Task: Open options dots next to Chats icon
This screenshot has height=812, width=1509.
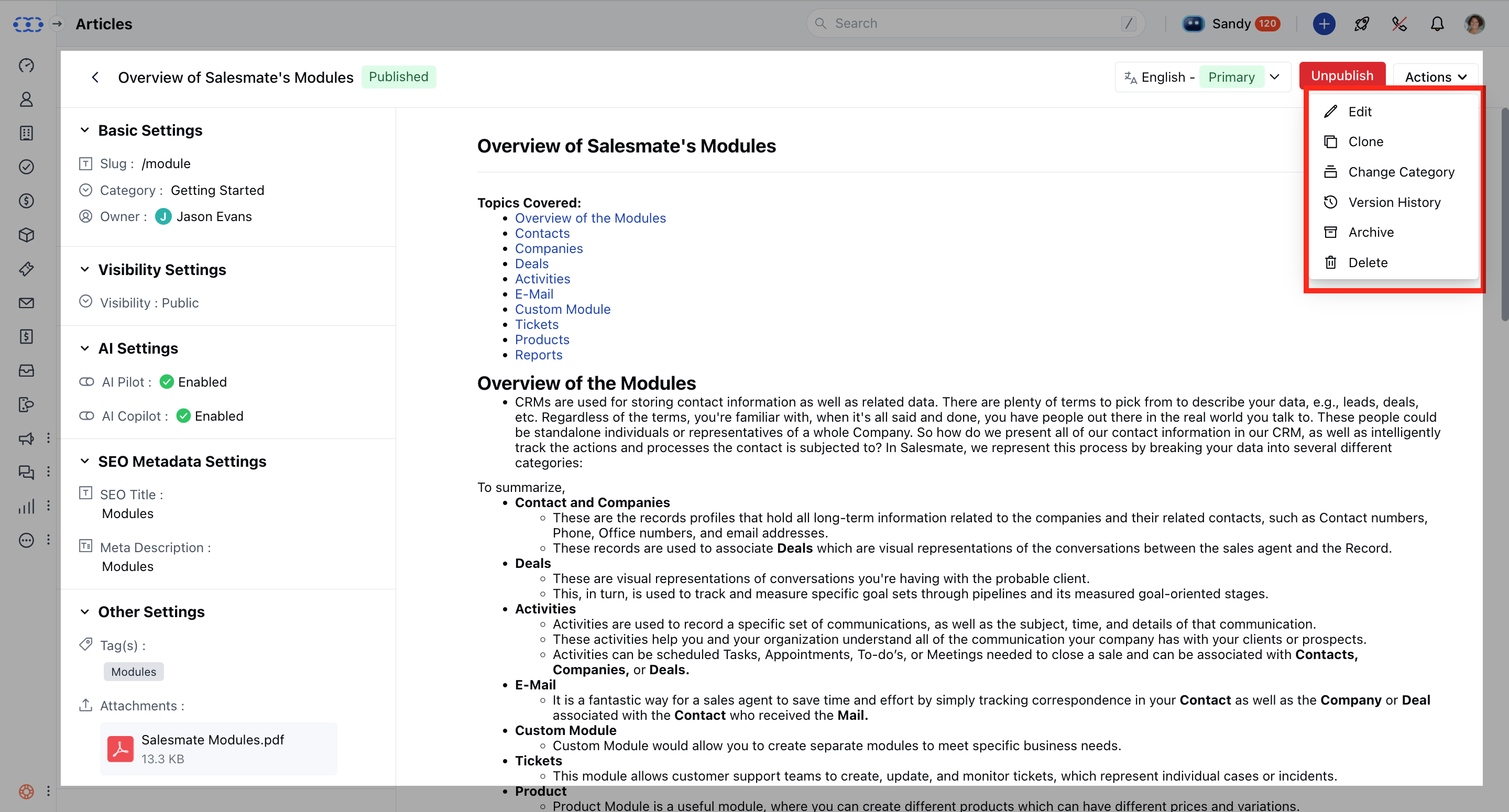Action: 49,472
